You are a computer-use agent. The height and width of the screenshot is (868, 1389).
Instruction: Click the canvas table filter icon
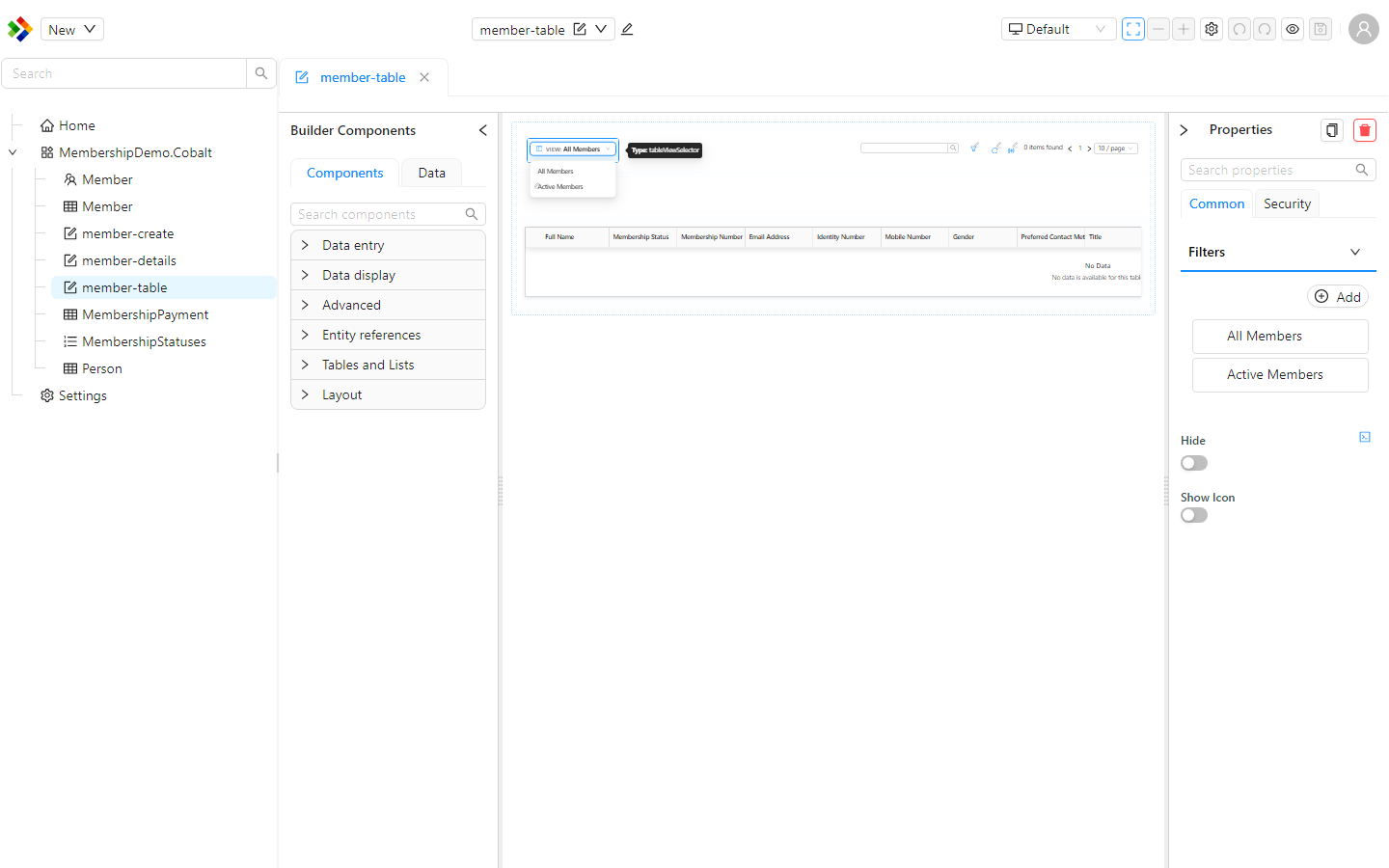(x=974, y=148)
